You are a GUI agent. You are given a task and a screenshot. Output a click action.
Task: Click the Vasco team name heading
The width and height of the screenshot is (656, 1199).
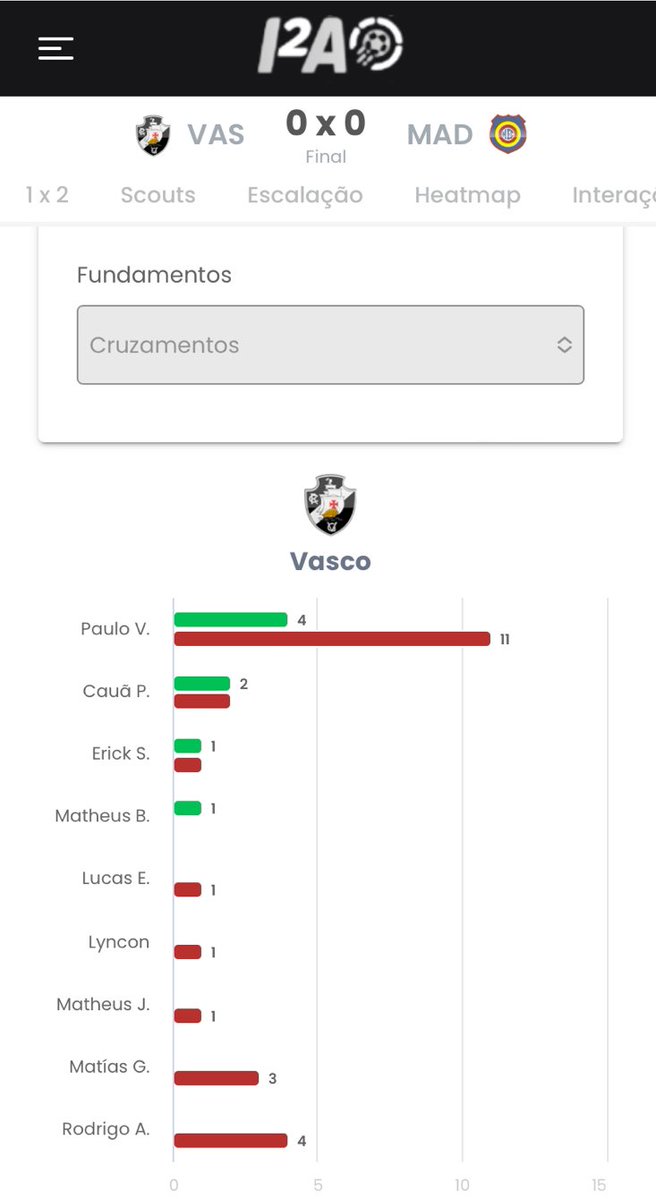[330, 561]
